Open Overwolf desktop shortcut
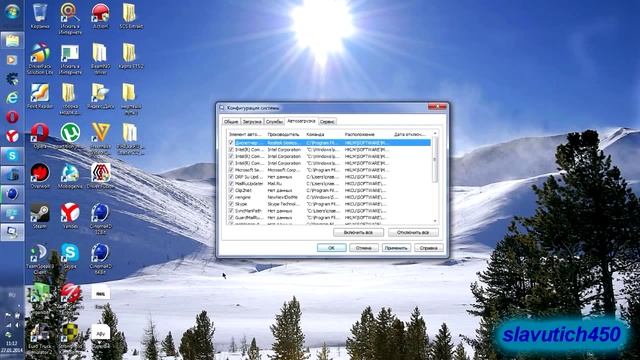640x360 pixels. (x=40, y=176)
